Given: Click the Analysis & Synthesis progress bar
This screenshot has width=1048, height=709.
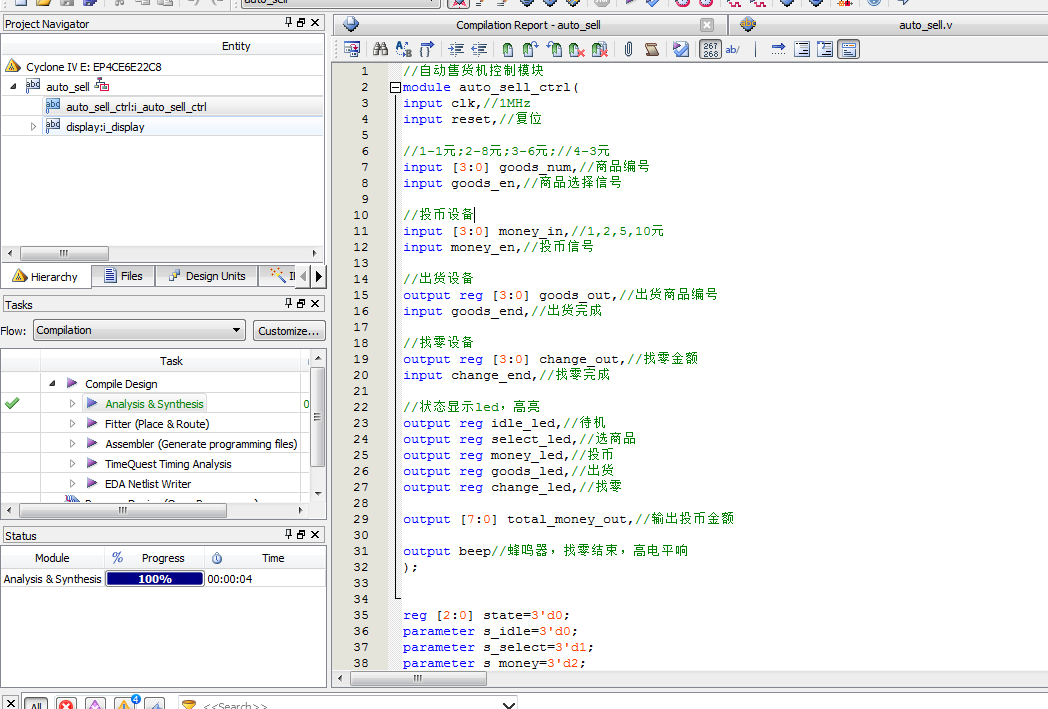Looking at the screenshot, I should click(155, 579).
